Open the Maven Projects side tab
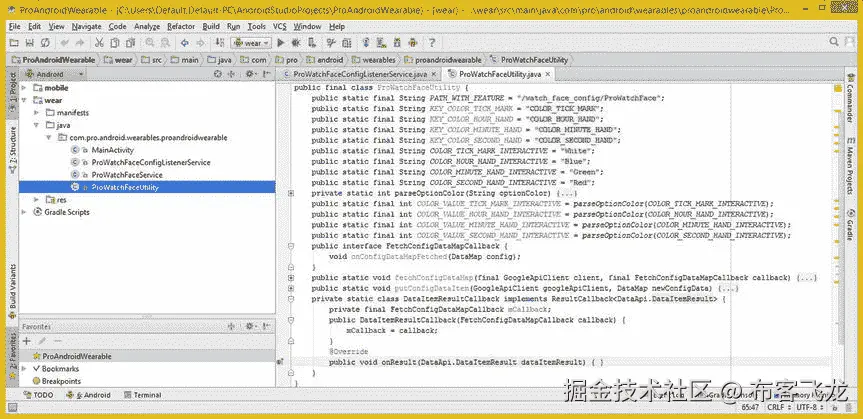This screenshot has height=419, width=863. click(850, 167)
